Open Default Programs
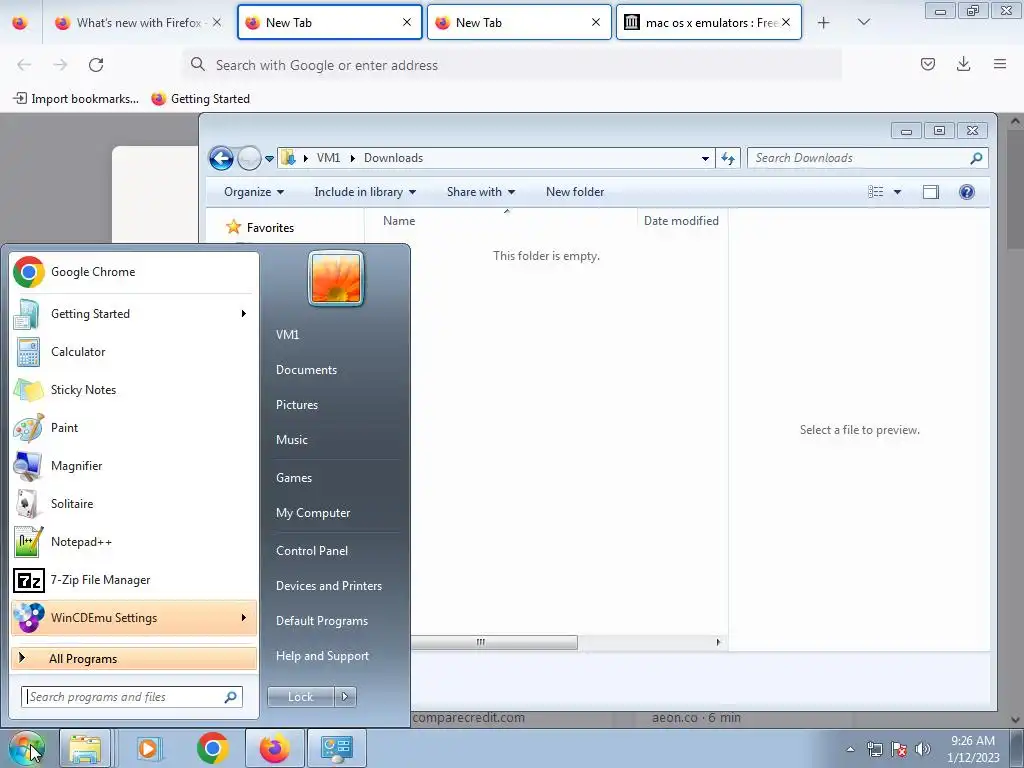Screen dimensions: 1024x768 [x=322, y=621]
